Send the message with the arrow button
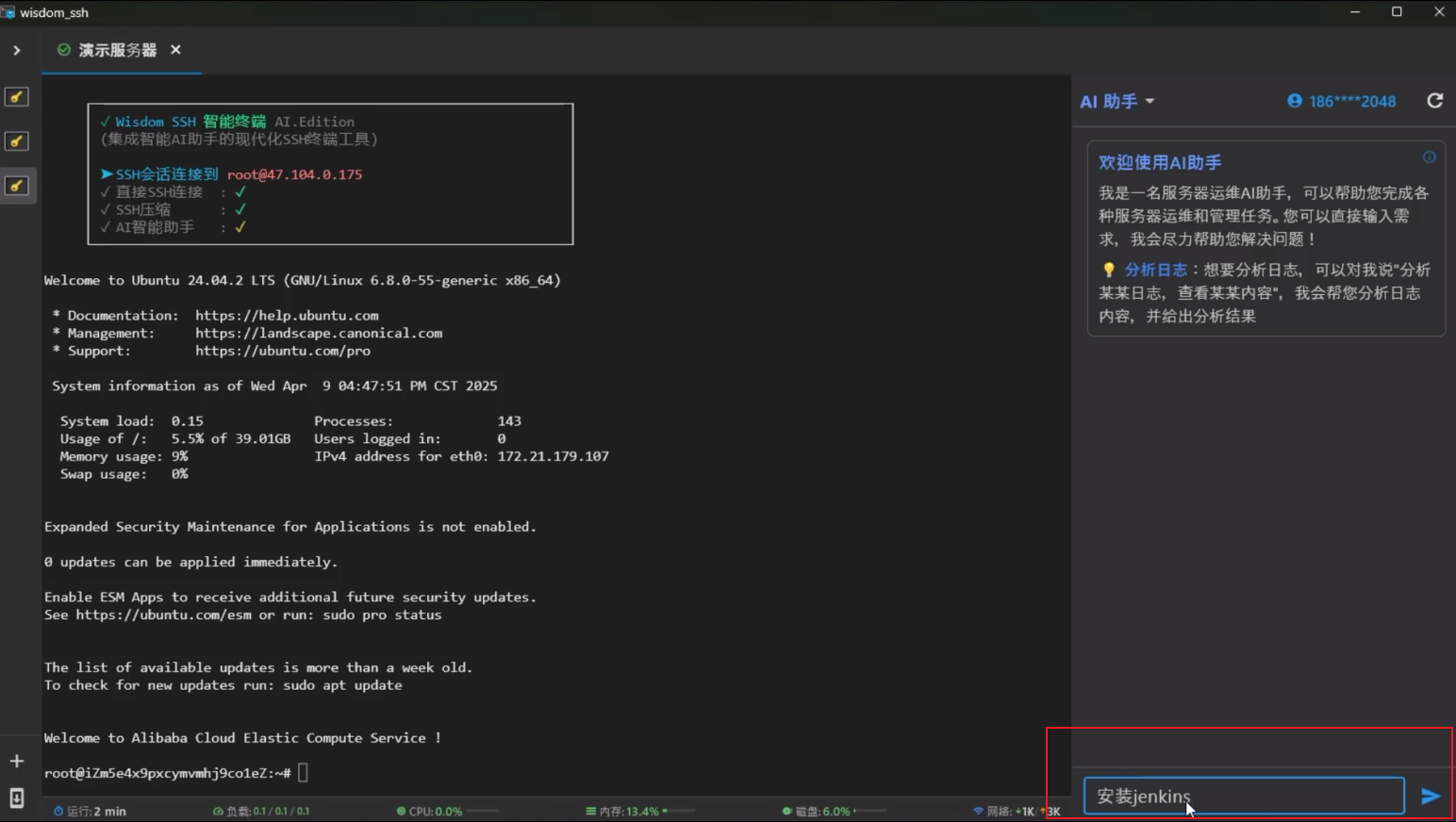The height and width of the screenshot is (822, 1456). pyautogui.click(x=1431, y=797)
